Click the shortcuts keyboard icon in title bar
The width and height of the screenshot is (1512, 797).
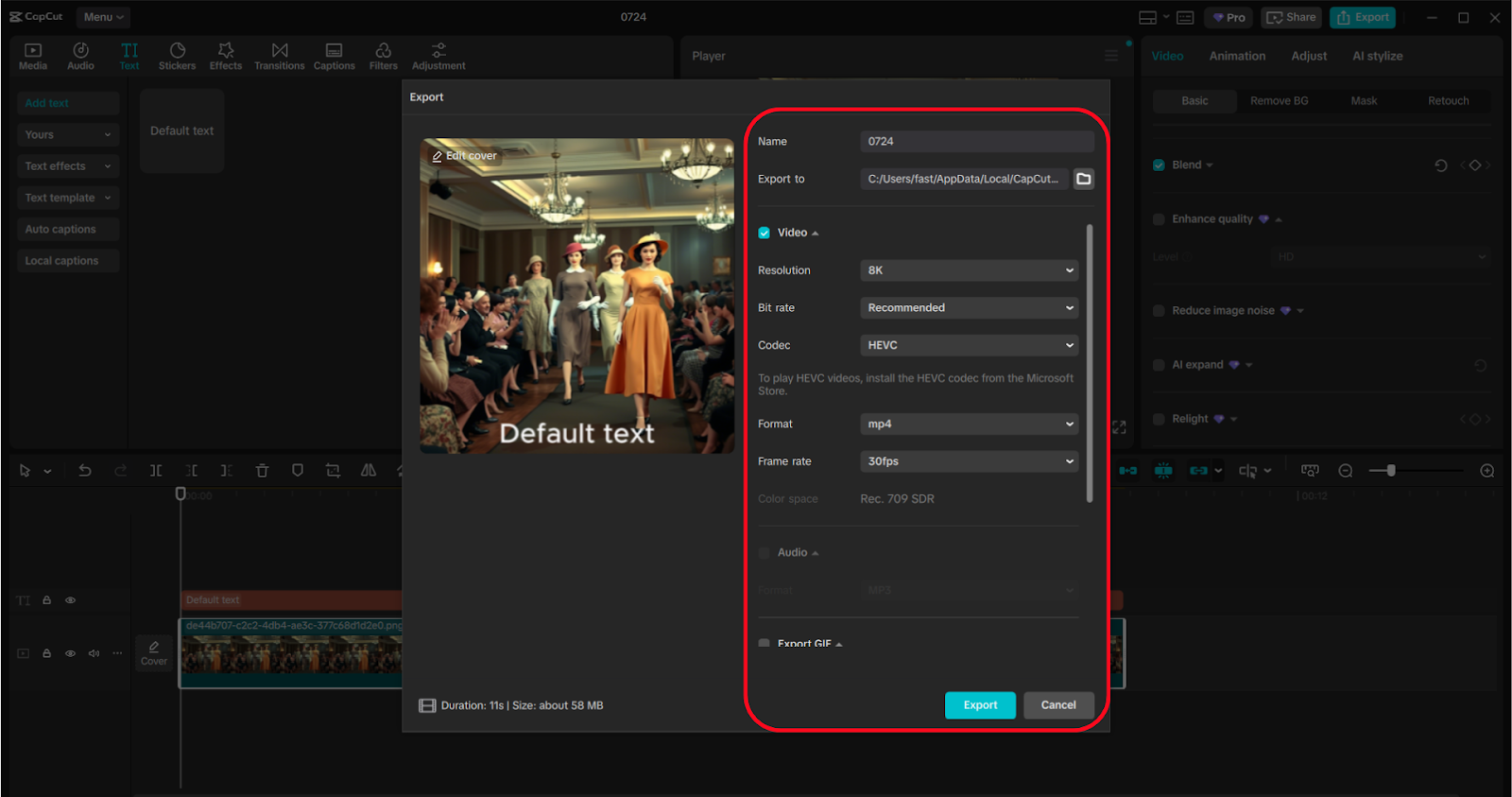click(x=1186, y=17)
